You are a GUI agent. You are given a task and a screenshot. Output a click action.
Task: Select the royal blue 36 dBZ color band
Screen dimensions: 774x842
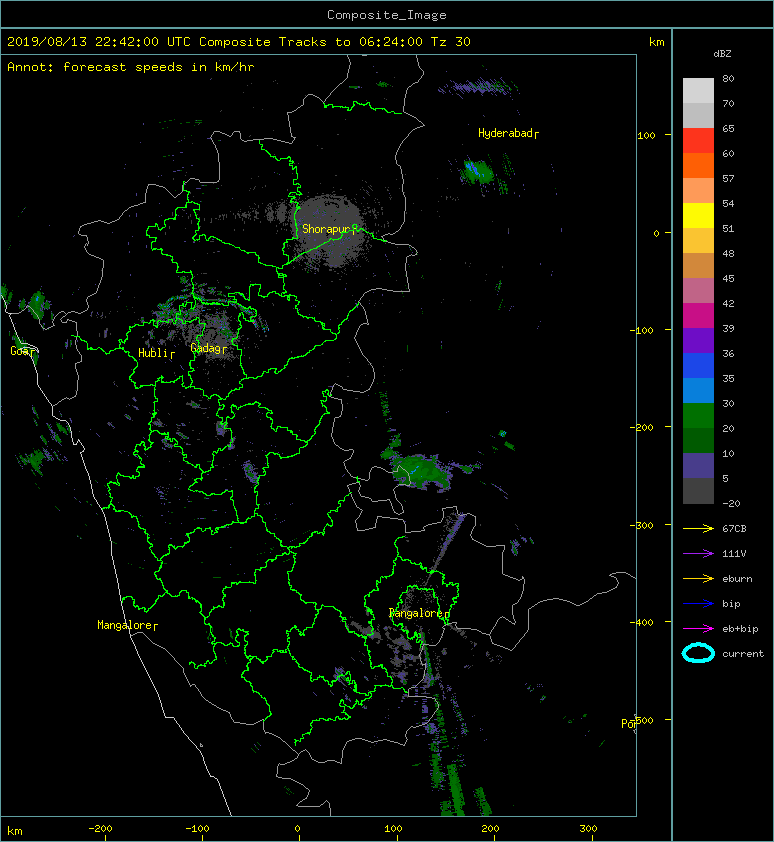tap(698, 365)
